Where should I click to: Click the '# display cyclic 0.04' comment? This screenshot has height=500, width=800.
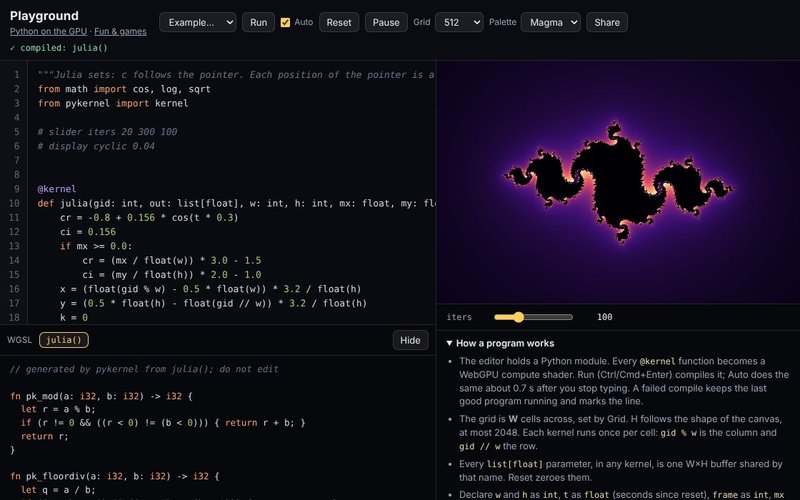tap(96, 146)
